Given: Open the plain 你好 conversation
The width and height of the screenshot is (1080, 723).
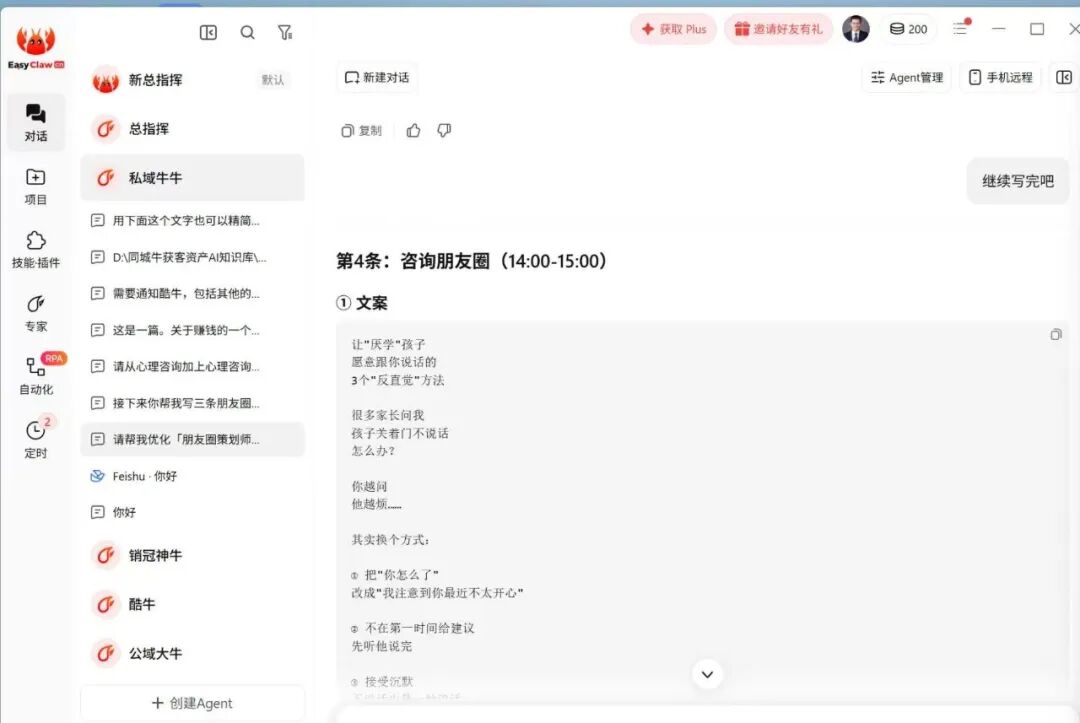Looking at the screenshot, I should coord(192,512).
